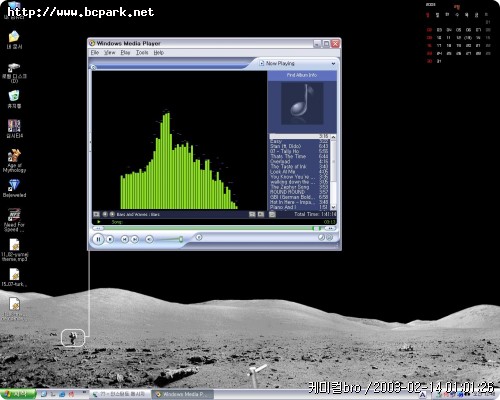Skip to the previous track
500x400 pixels.
pyautogui.click(x=124, y=239)
